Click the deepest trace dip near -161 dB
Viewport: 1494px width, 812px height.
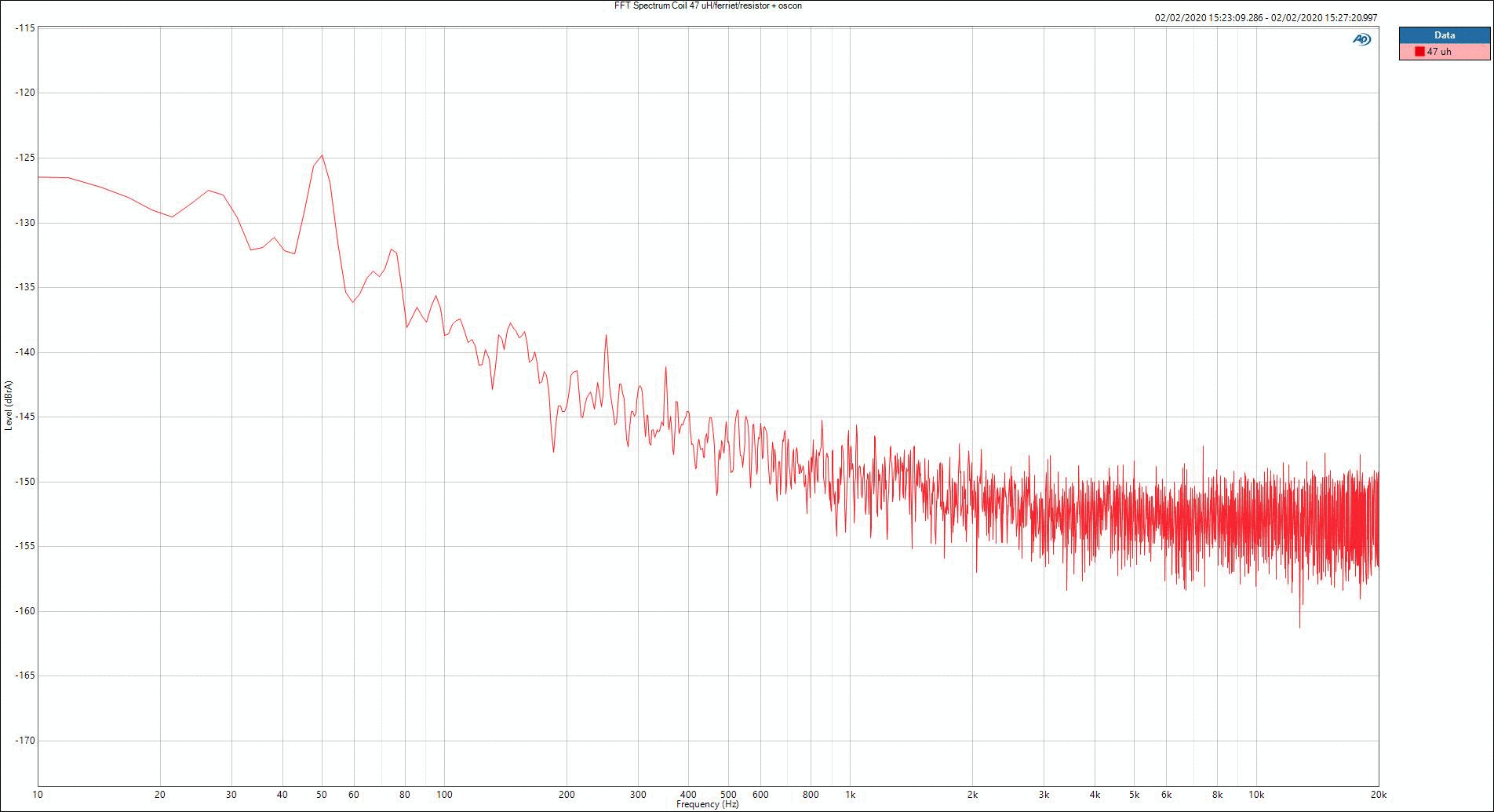tap(1299, 626)
